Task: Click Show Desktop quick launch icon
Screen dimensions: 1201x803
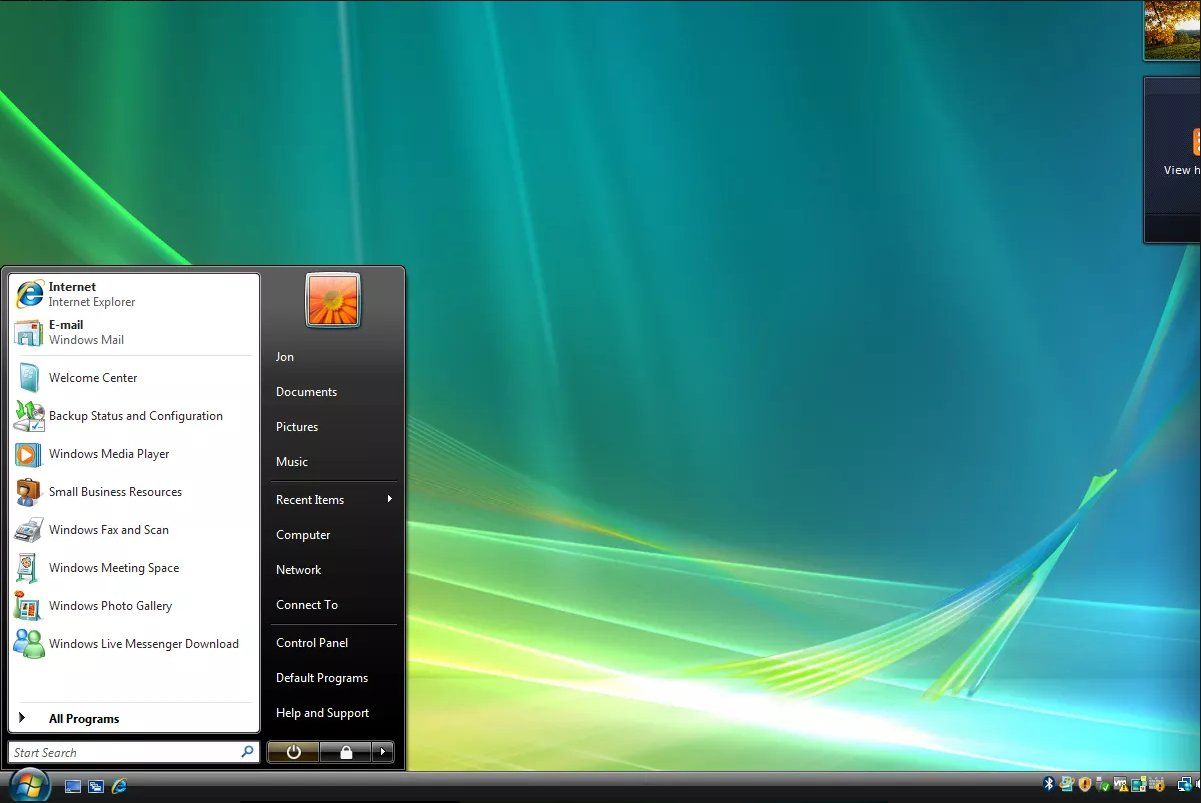Action: click(73, 787)
